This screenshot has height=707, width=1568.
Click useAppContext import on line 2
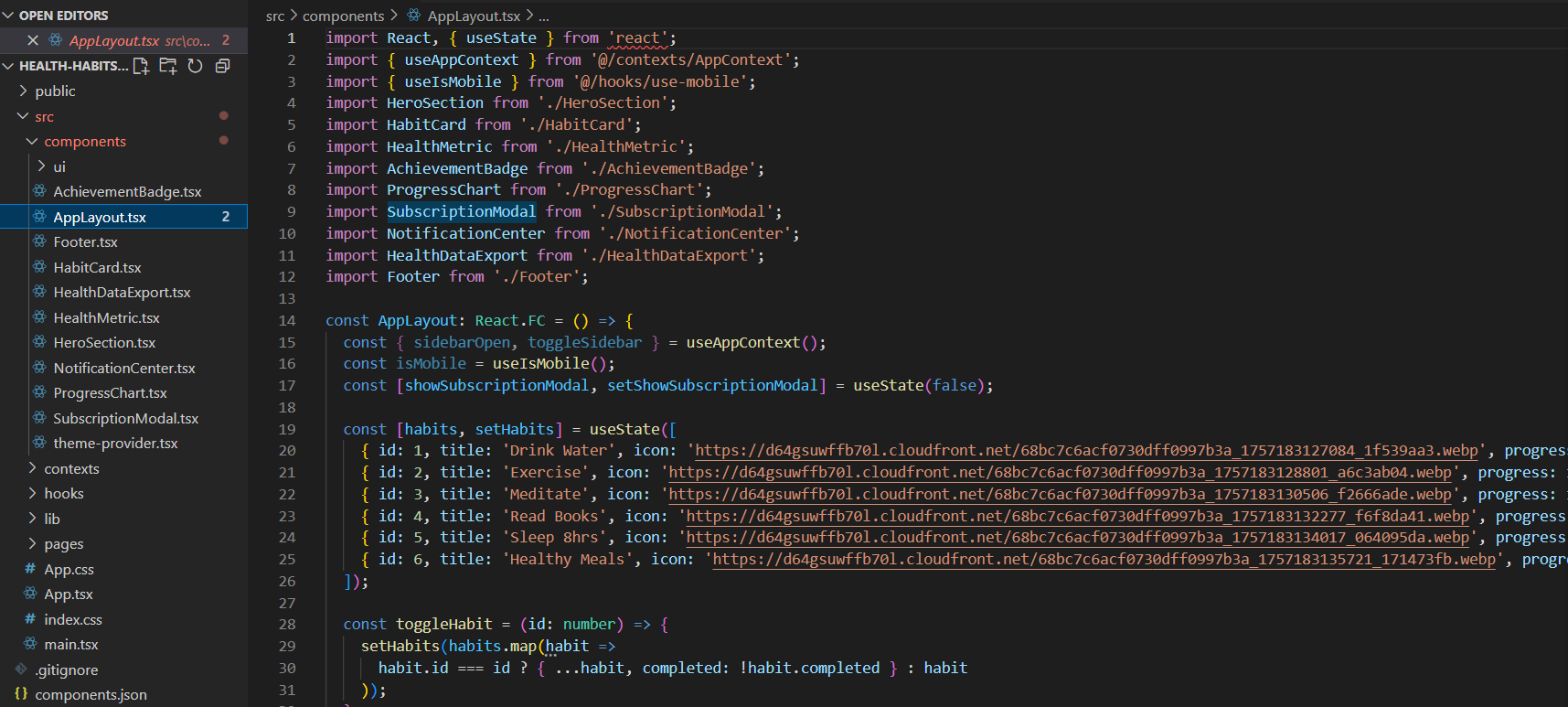(x=461, y=59)
